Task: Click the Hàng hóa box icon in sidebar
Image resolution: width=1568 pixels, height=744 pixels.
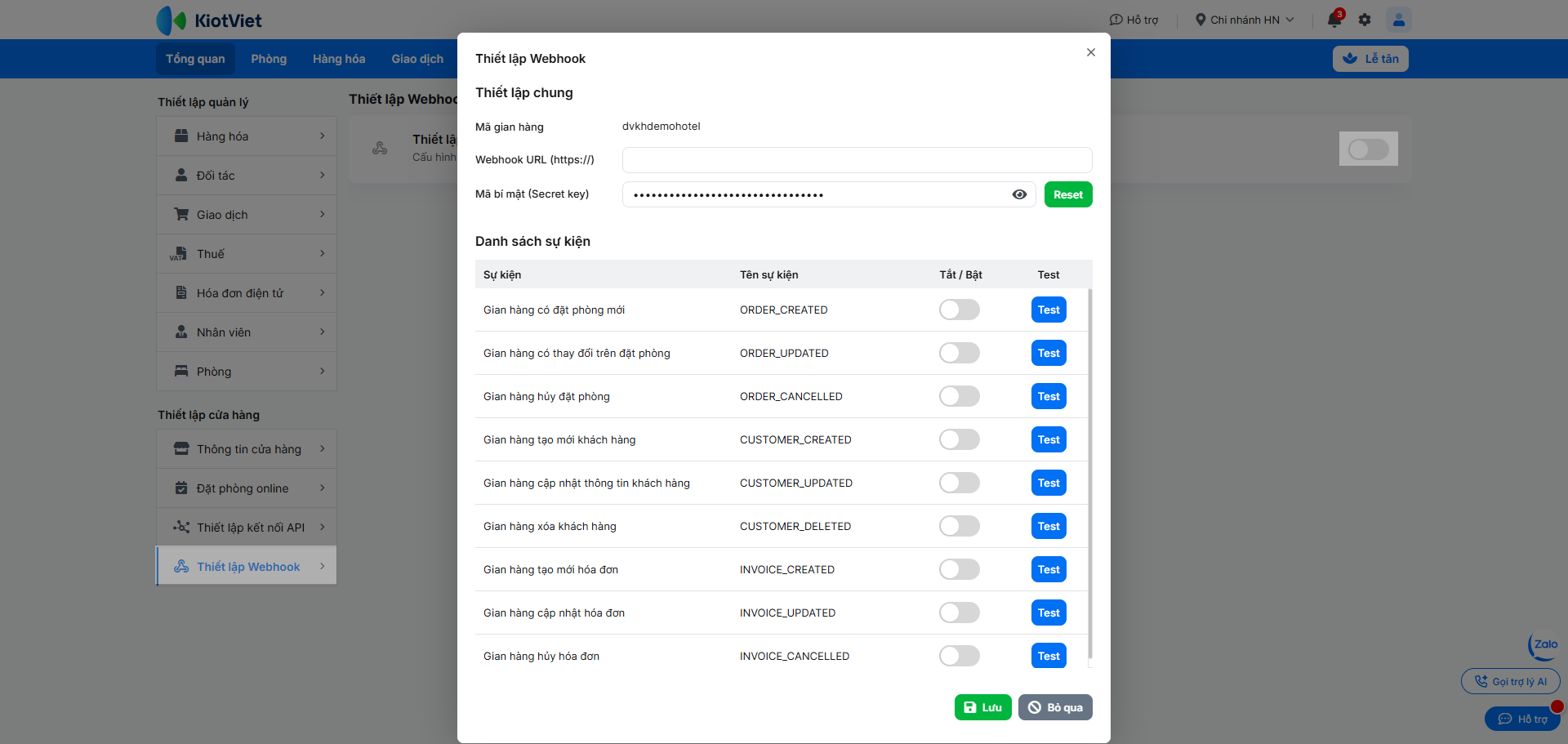Action: [x=181, y=136]
